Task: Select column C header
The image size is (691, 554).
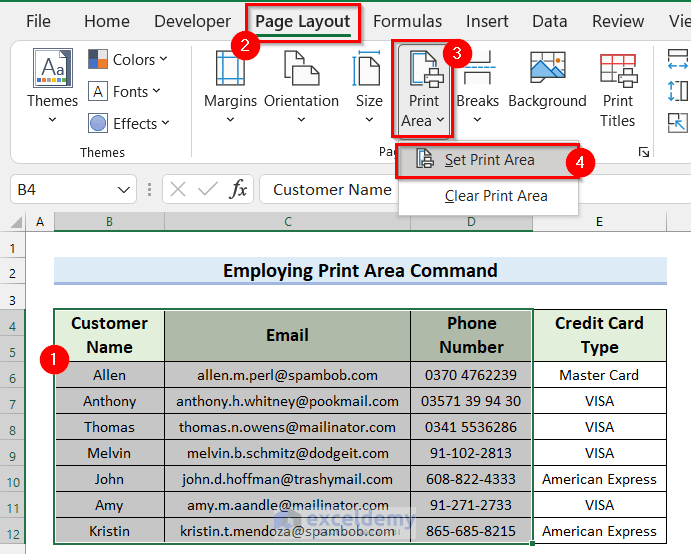Action: (288, 222)
